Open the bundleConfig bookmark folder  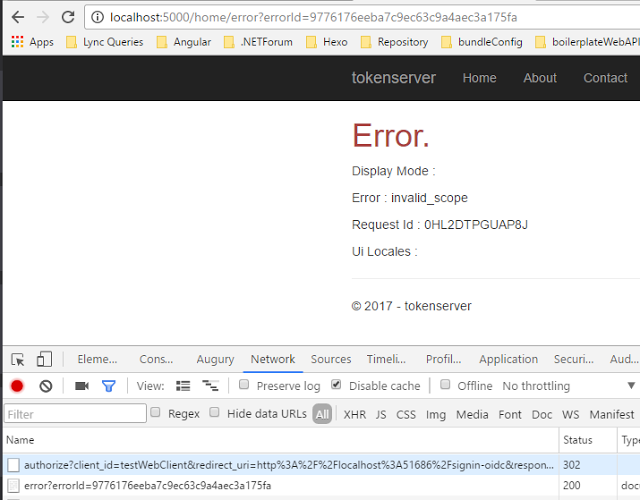[482, 42]
